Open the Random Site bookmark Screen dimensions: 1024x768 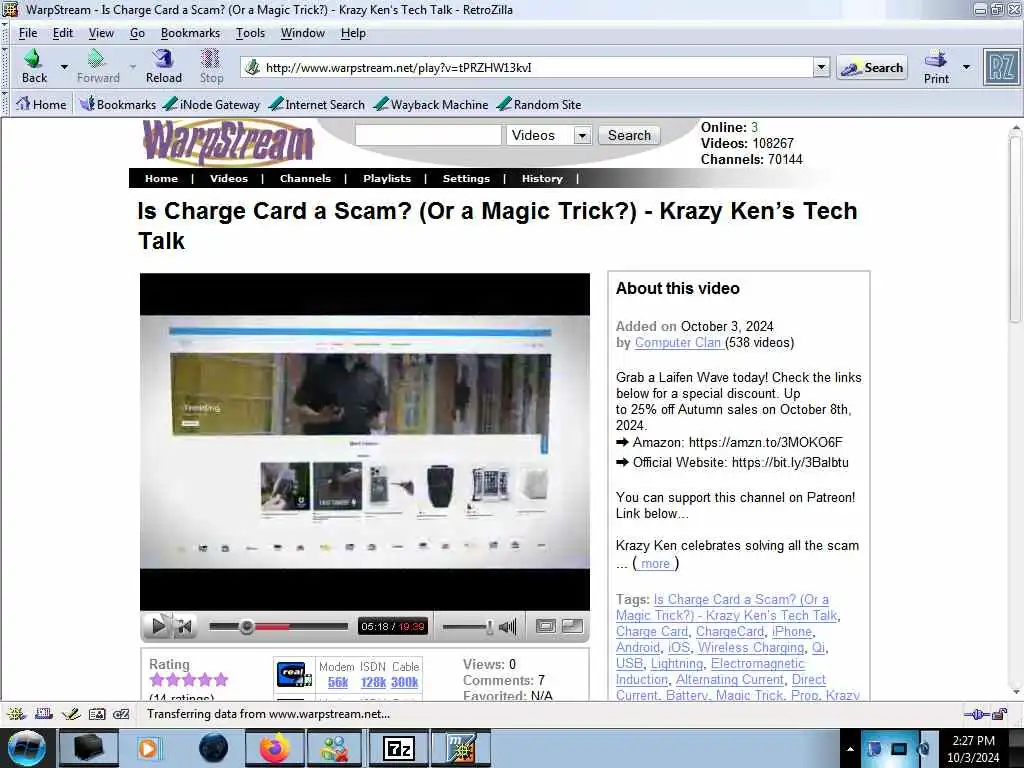539,104
